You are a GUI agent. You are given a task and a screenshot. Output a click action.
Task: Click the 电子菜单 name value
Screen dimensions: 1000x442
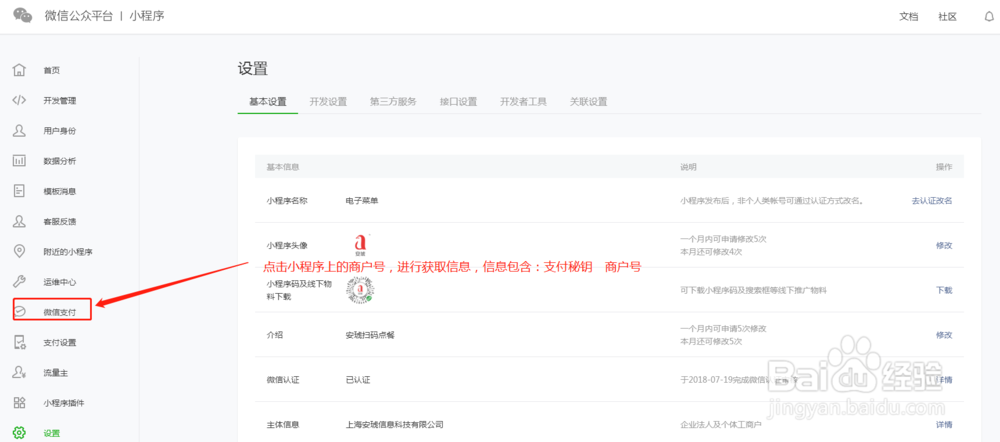tap(362, 201)
